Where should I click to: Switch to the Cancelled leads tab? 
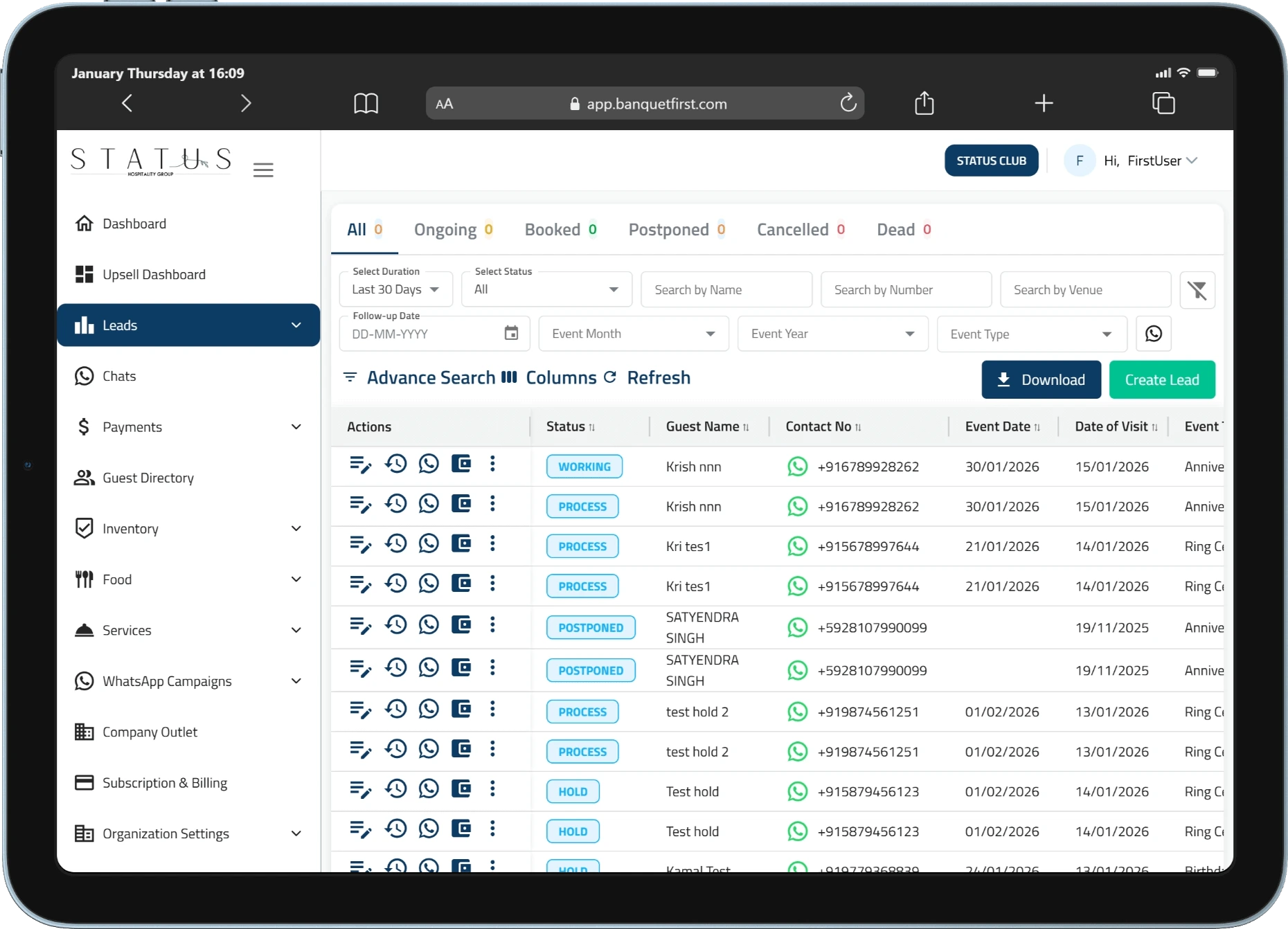793,229
